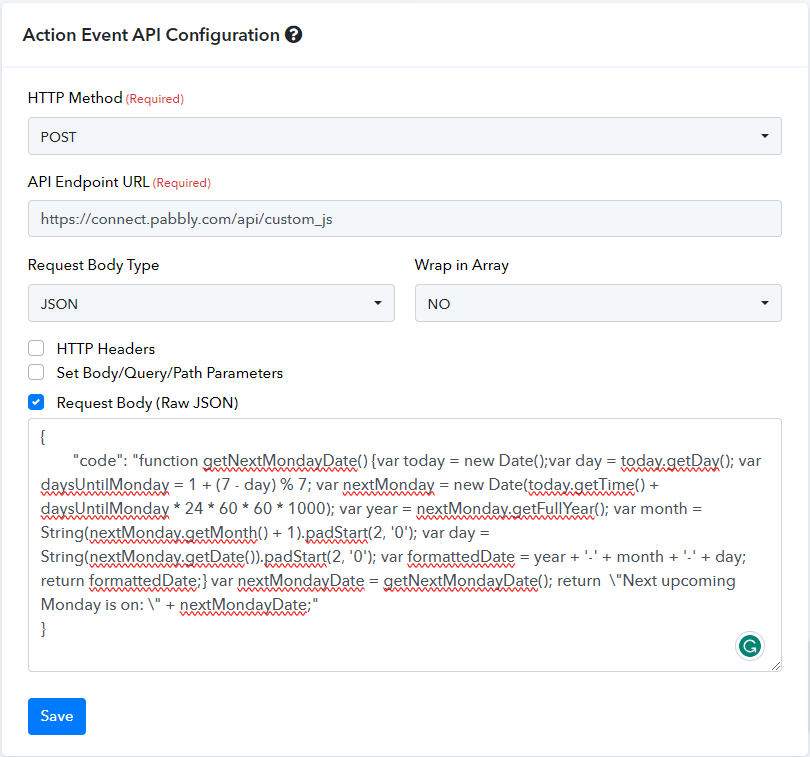This screenshot has width=810, height=757.
Task: Expand the JSON Request Body Type dropdown
Action: tap(211, 303)
